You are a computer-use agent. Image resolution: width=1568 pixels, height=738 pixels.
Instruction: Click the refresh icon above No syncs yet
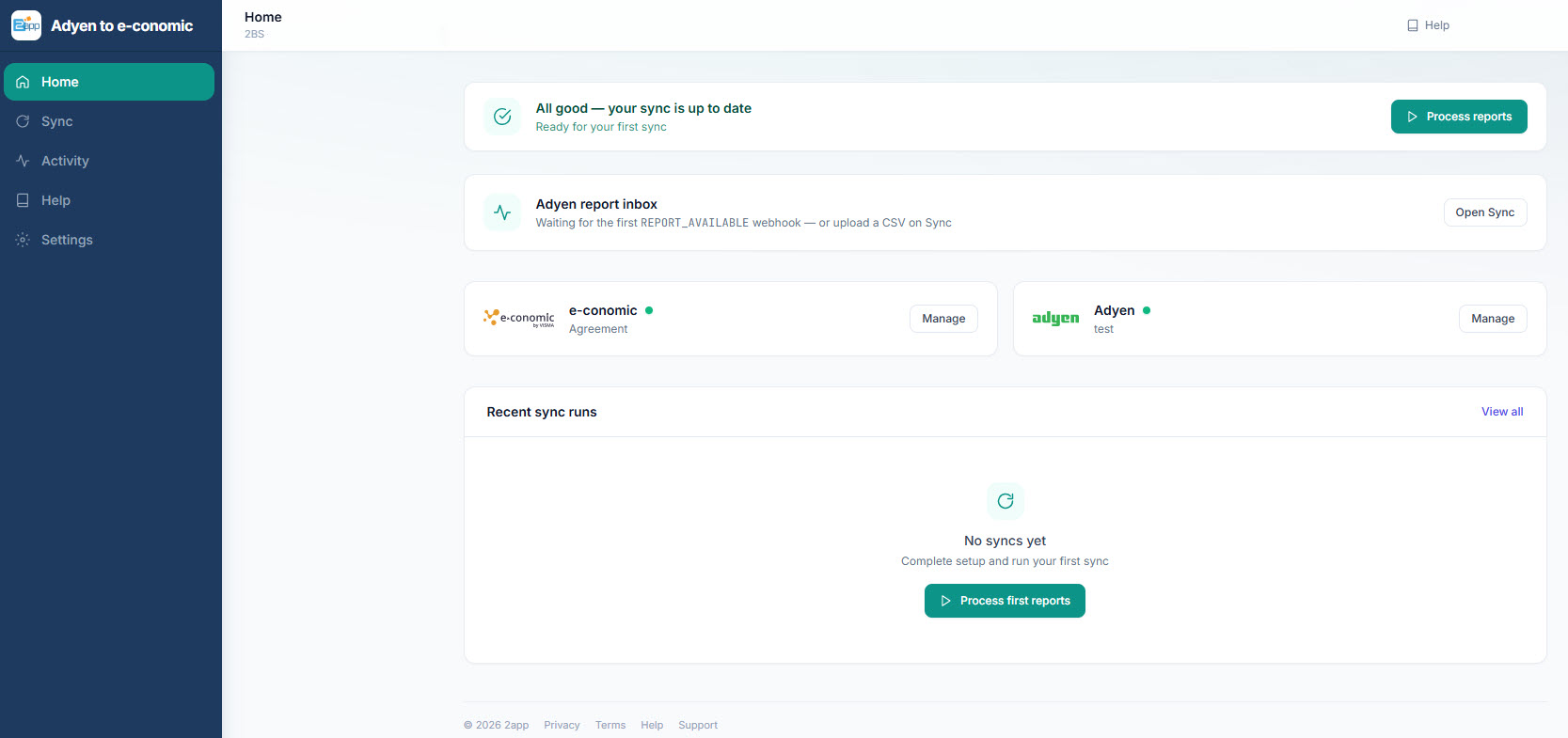1006,501
